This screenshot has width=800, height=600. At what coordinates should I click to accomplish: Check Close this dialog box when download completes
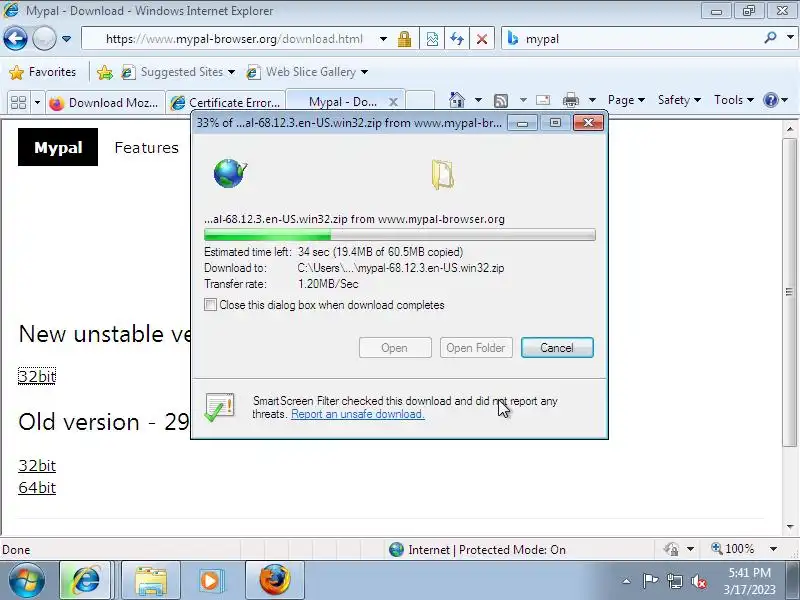(x=210, y=305)
